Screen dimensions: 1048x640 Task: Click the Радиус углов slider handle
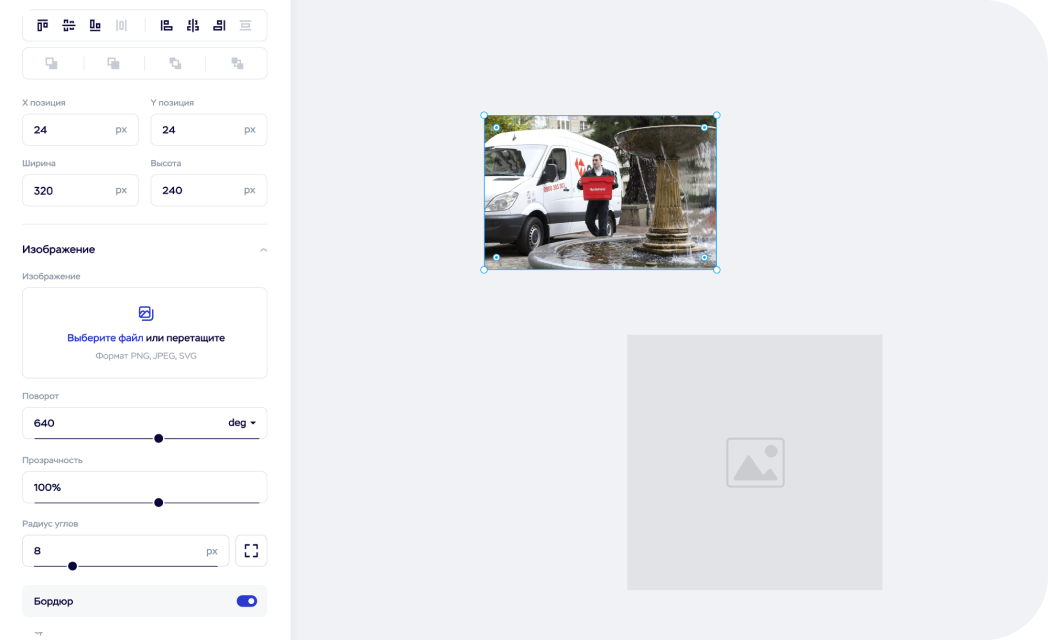point(72,566)
